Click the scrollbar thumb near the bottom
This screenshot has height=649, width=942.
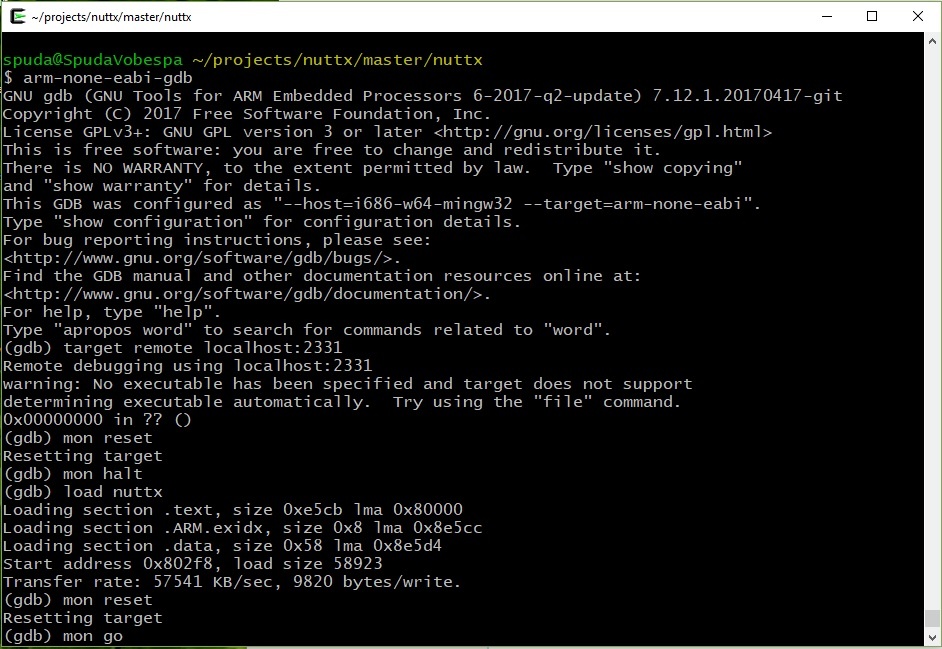pos(932,618)
